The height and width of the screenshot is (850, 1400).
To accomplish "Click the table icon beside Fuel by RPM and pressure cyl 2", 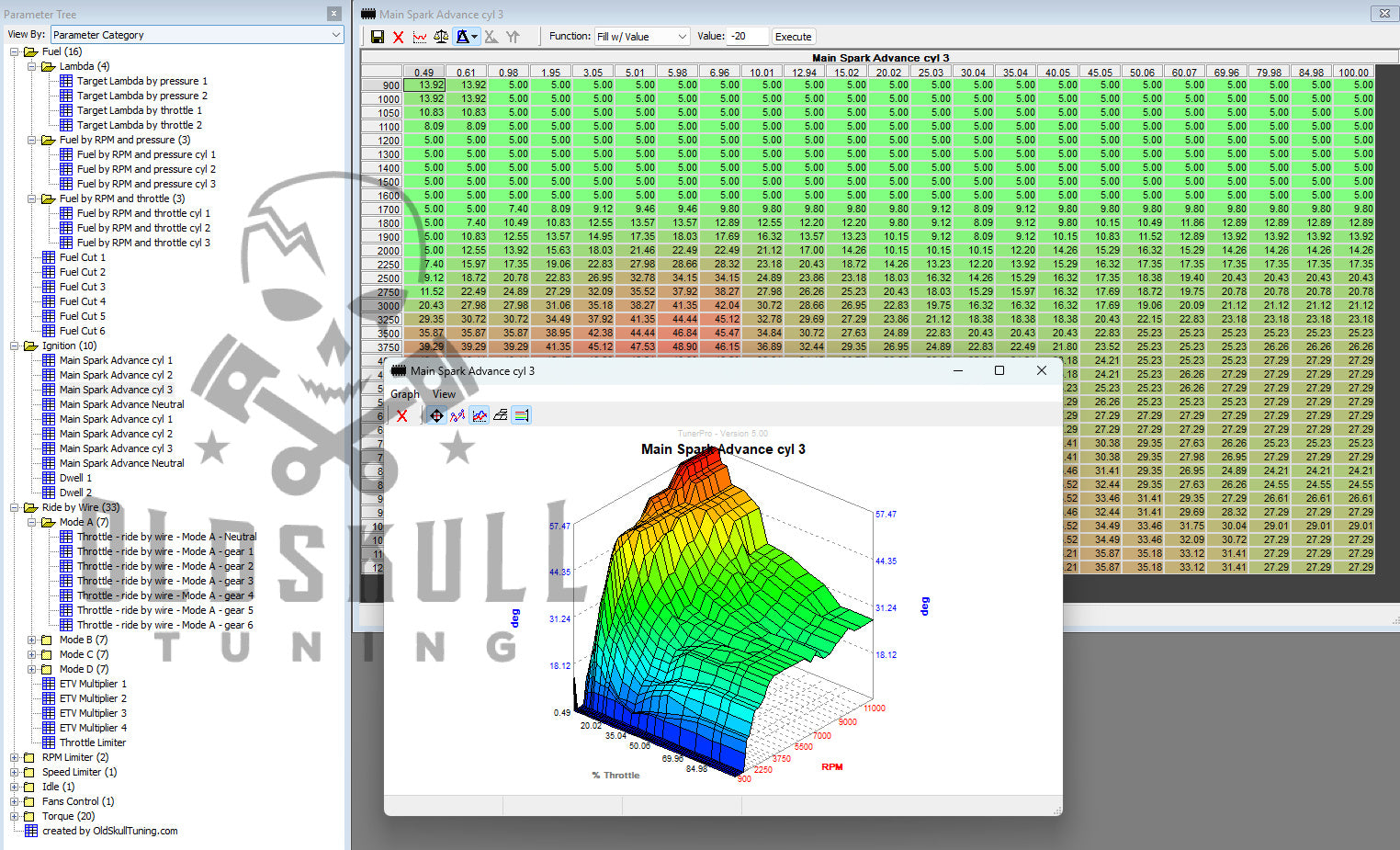I will point(66,169).
